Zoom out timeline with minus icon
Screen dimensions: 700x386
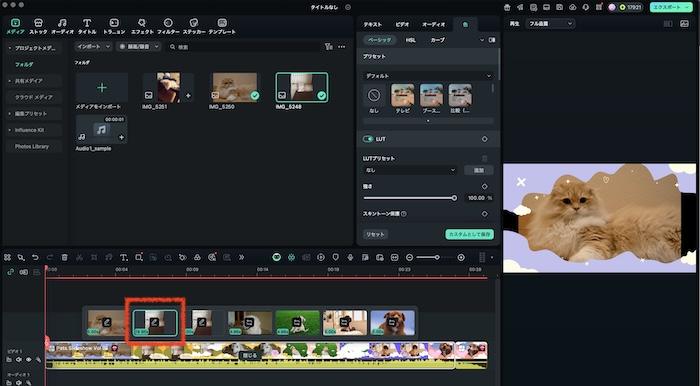(409, 257)
